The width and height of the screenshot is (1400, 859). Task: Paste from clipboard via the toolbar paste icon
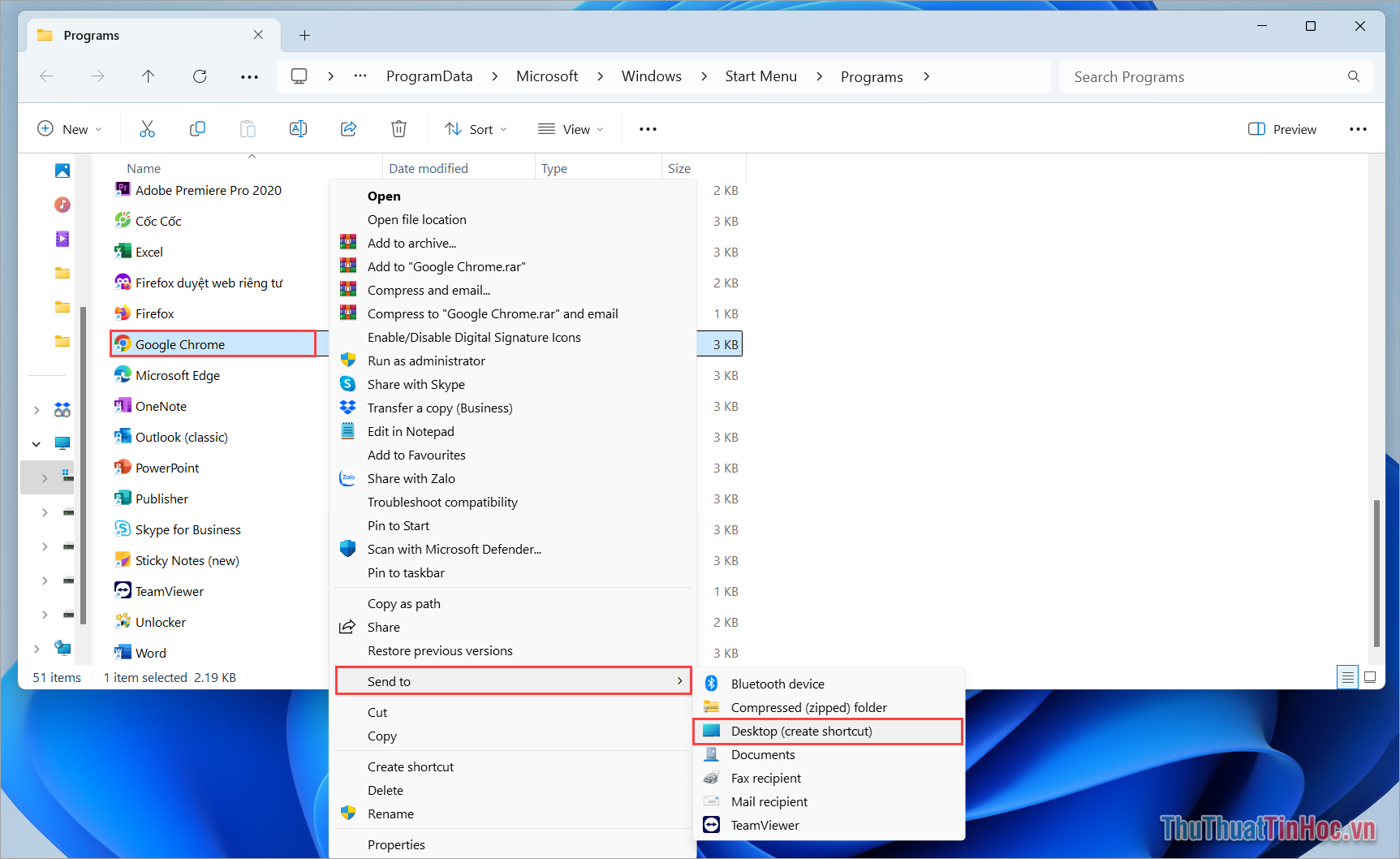pyautogui.click(x=248, y=128)
